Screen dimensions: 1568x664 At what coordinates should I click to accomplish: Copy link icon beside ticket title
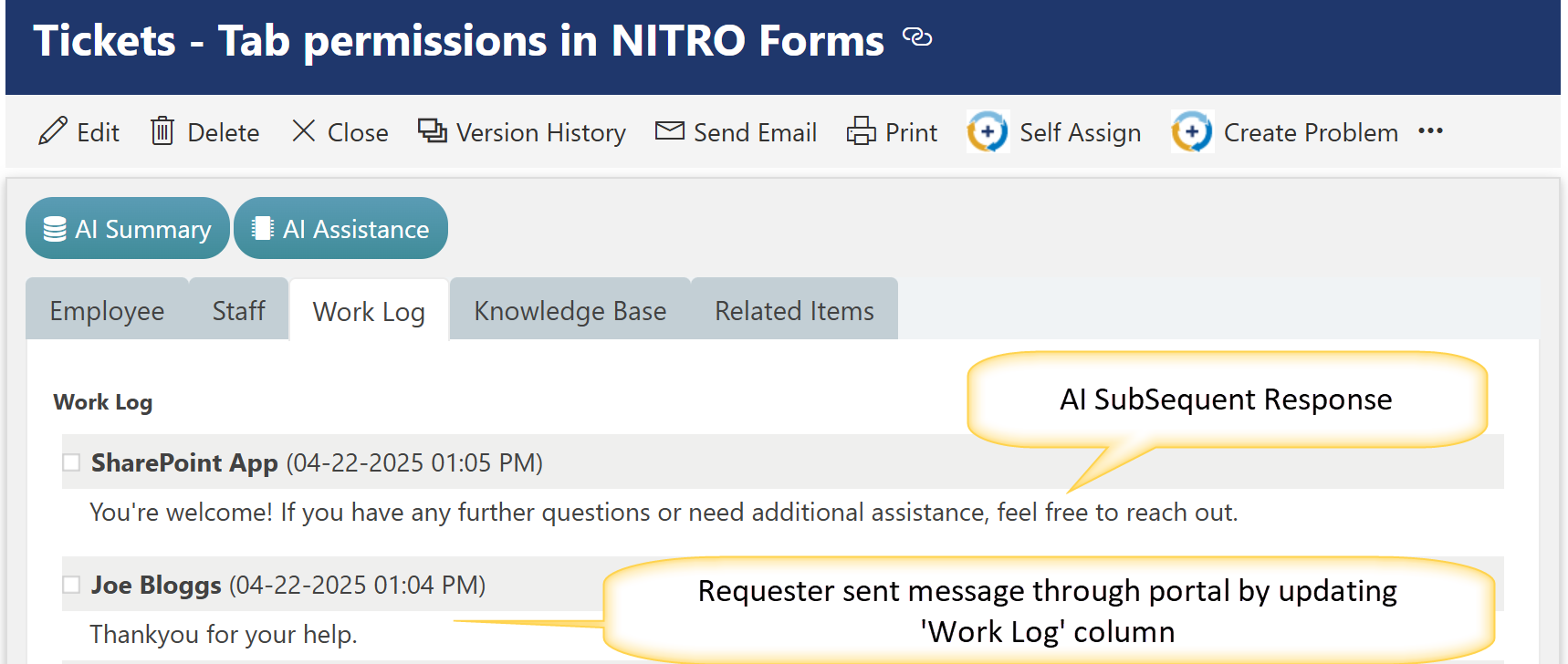pyautogui.click(x=916, y=37)
